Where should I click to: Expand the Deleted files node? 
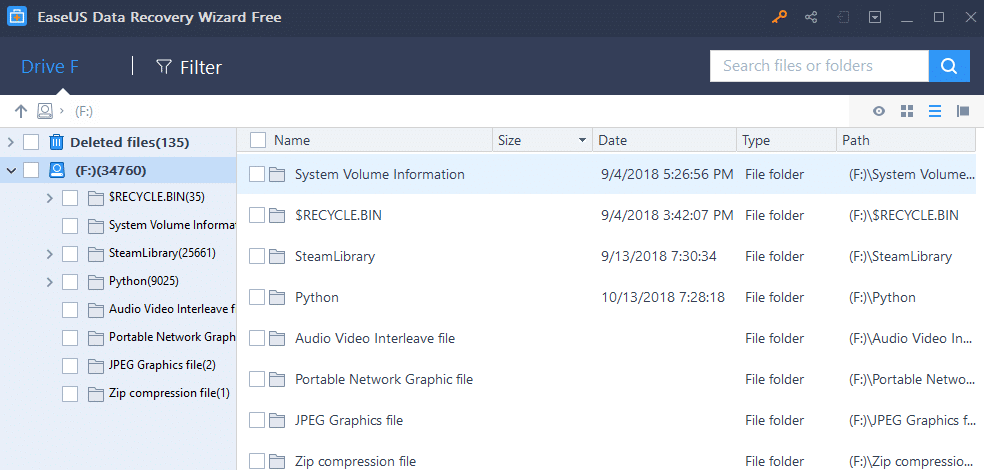(x=10, y=142)
